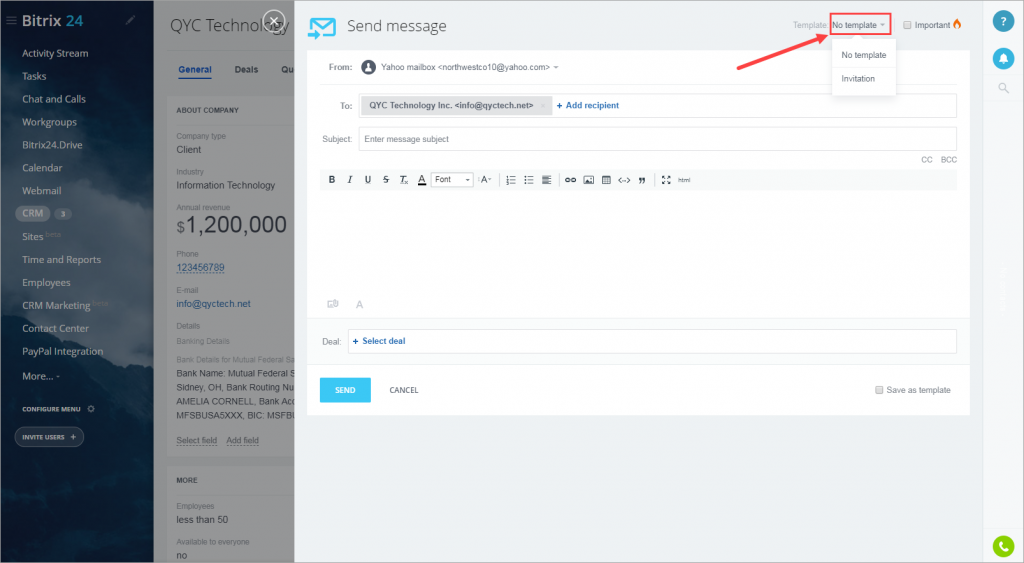The width and height of the screenshot is (1024, 563).
Task: Open the Font family dropdown
Action: (452, 180)
